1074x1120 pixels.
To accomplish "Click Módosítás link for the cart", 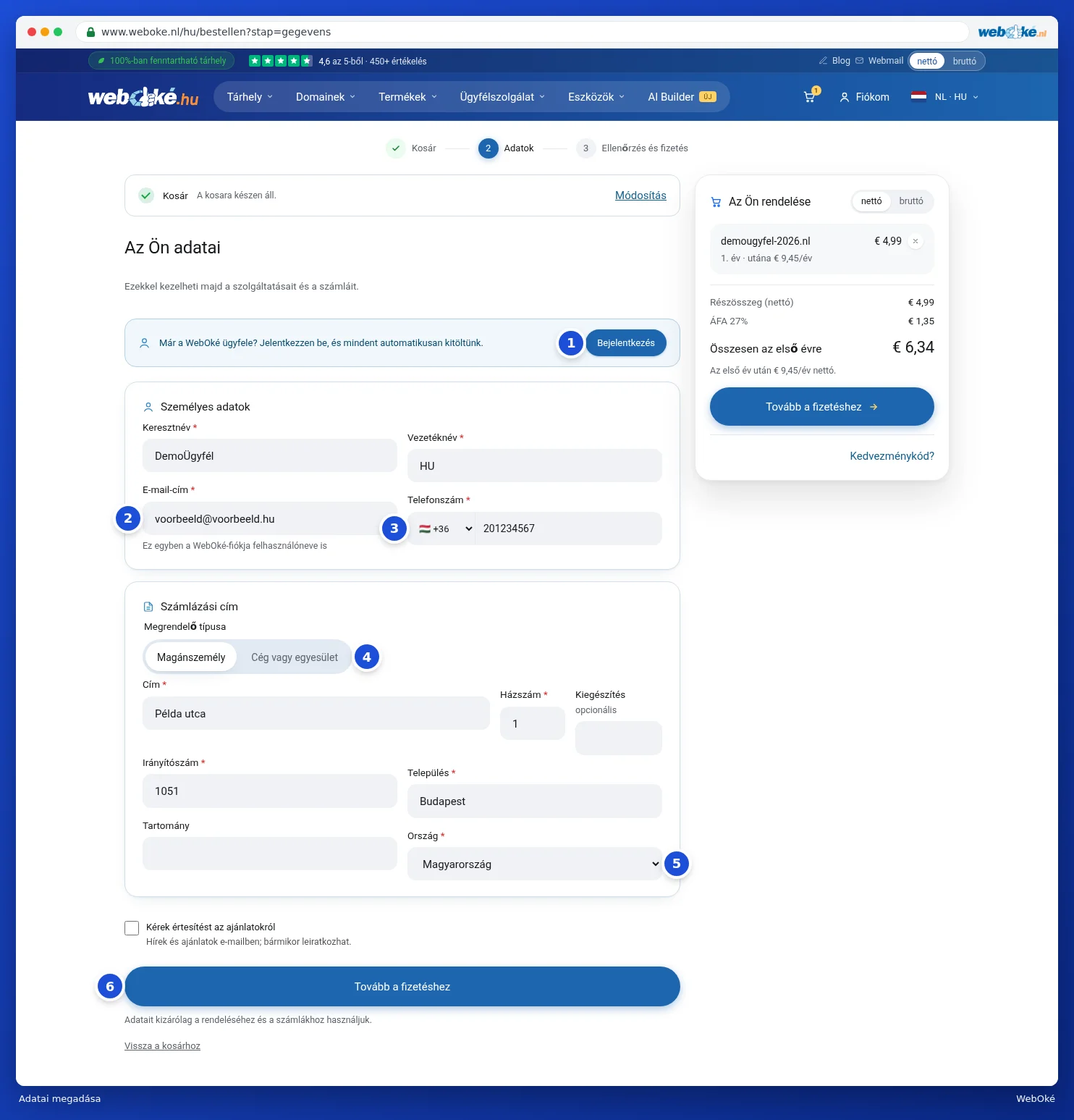I will tap(640, 195).
